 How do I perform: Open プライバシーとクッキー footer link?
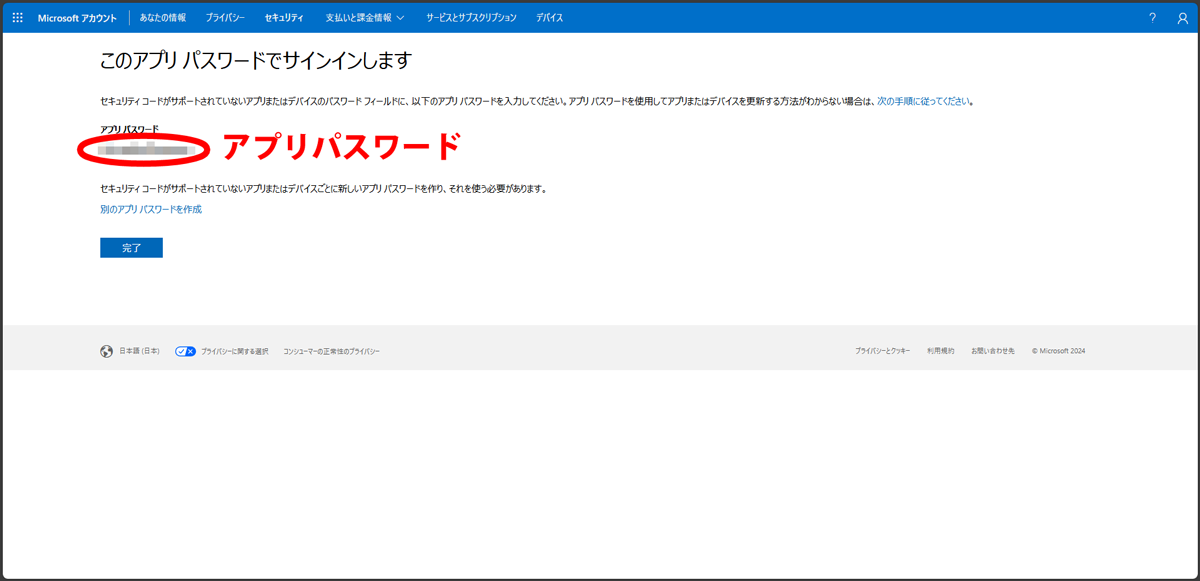point(882,352)
